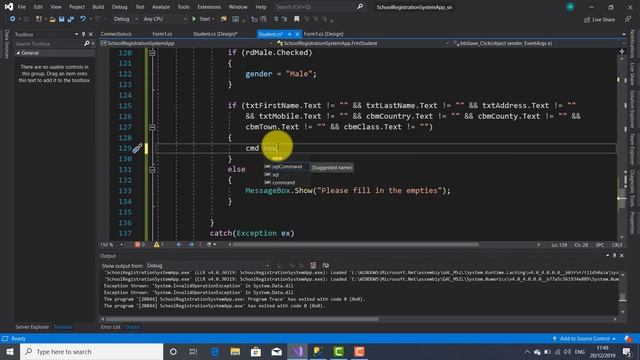The height and width of the screenshot is (360, 640).
Task: Click the Output panel horizontal scrollbar
Action: pos(242,319)
